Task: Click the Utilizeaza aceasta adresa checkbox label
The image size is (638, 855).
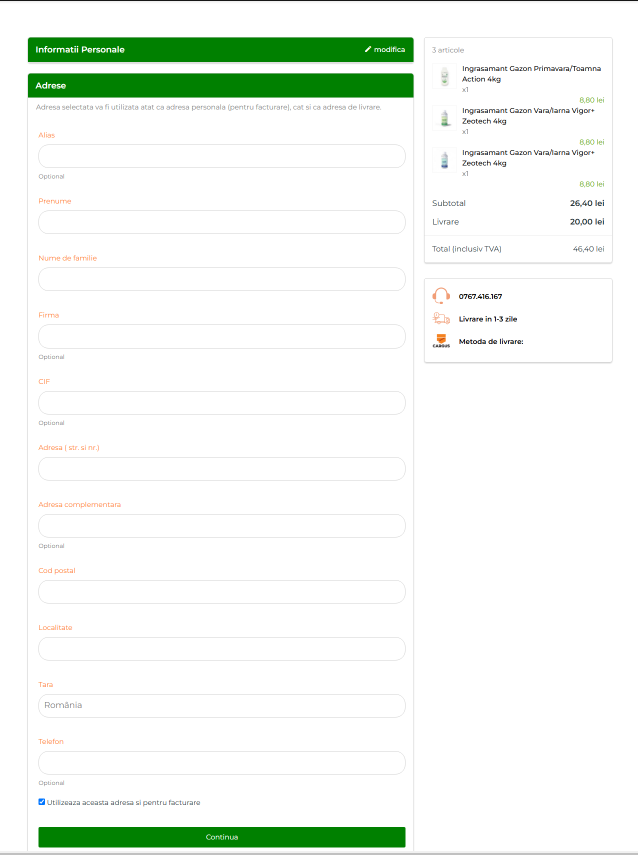Action: (x=124, y=803)
